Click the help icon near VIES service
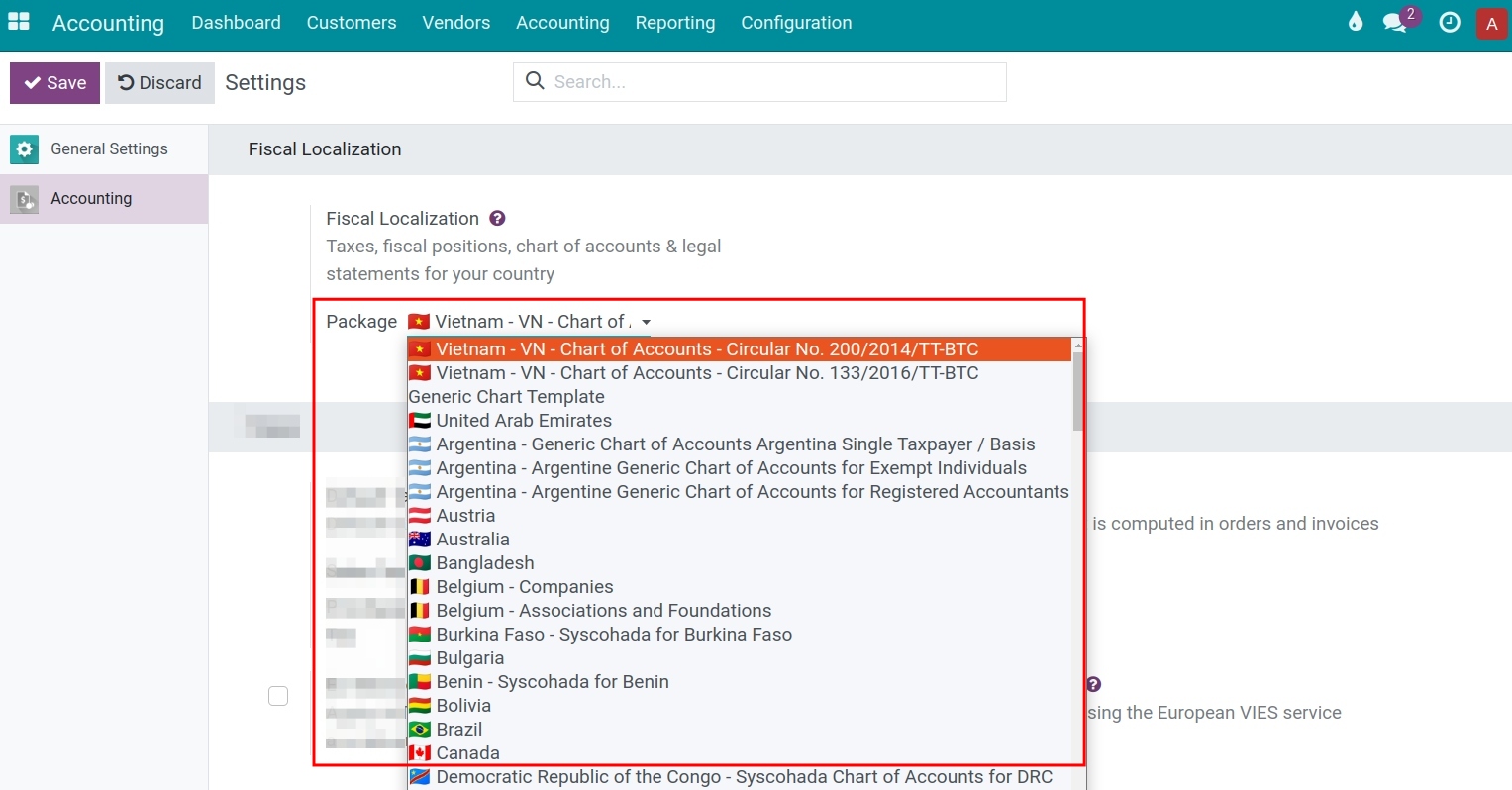Screen dimensions: 1512x790 1093,684
